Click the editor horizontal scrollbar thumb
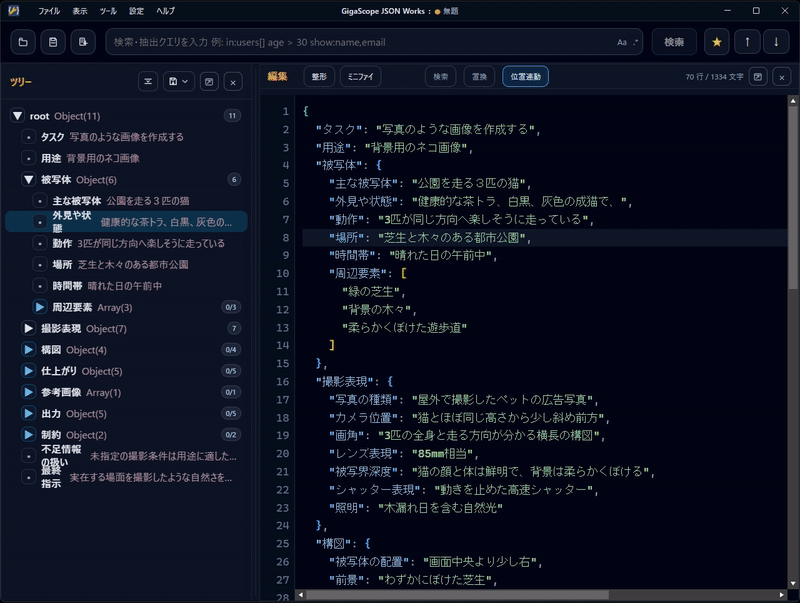The height and width of the screenshot is (603, 800). pyautogui.click(x=457, y=595)
